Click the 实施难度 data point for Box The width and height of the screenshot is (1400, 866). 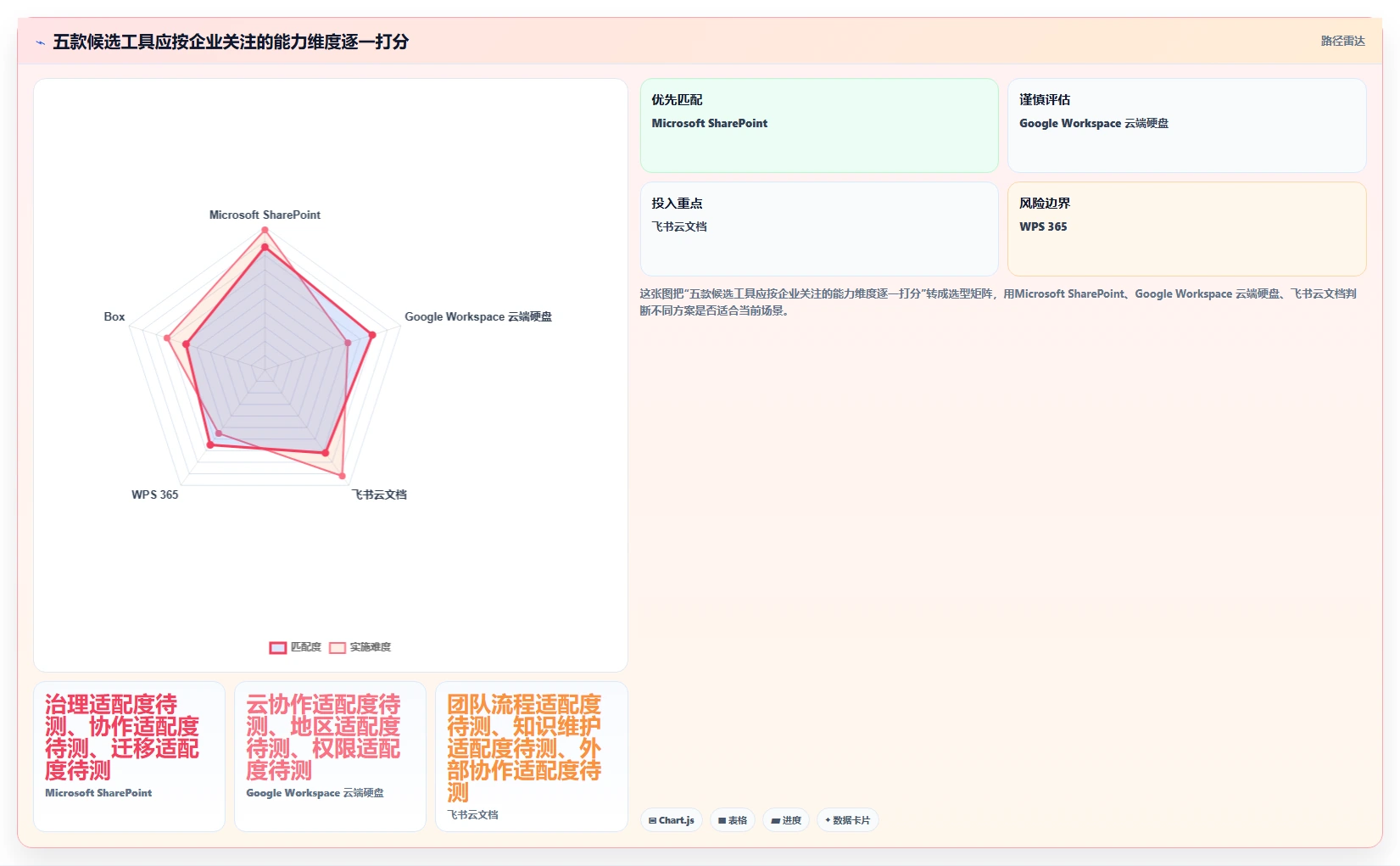(x=167, y=338)
